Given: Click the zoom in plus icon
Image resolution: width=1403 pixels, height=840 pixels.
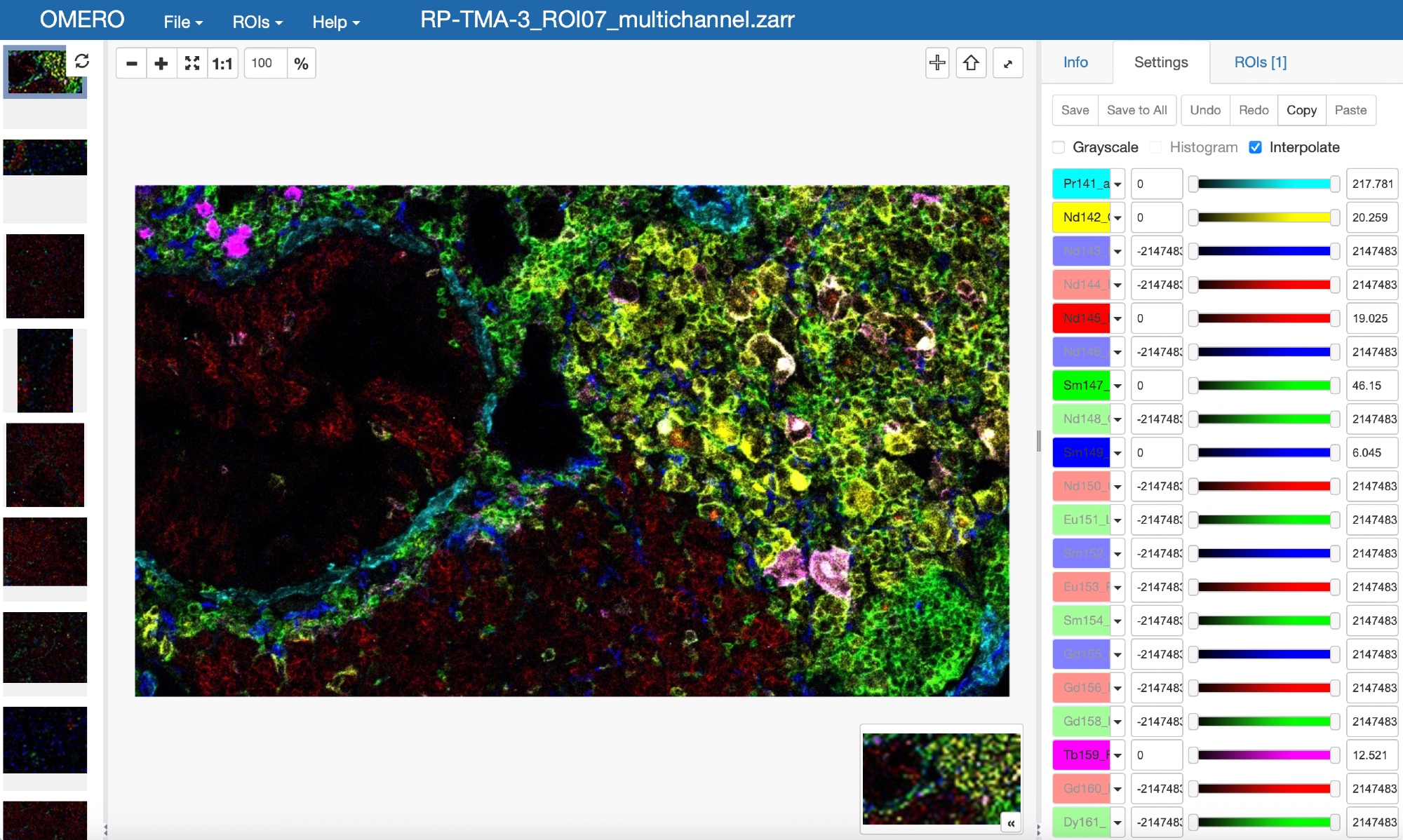Looking at the screenshot, I should pos(161,64).
